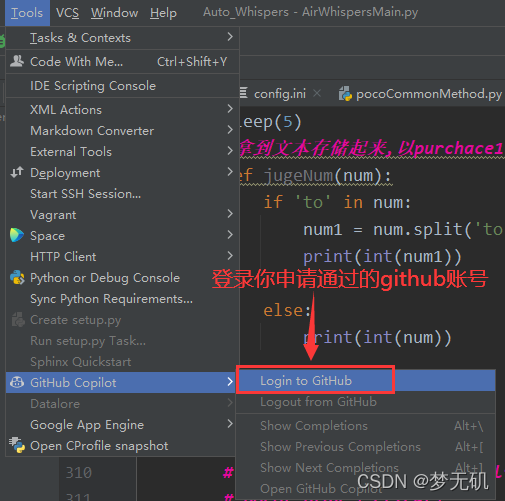Image resolution: width=505 pixels, height=501 pixels.
Task: Open the Window menu
Action: (114, 13)
